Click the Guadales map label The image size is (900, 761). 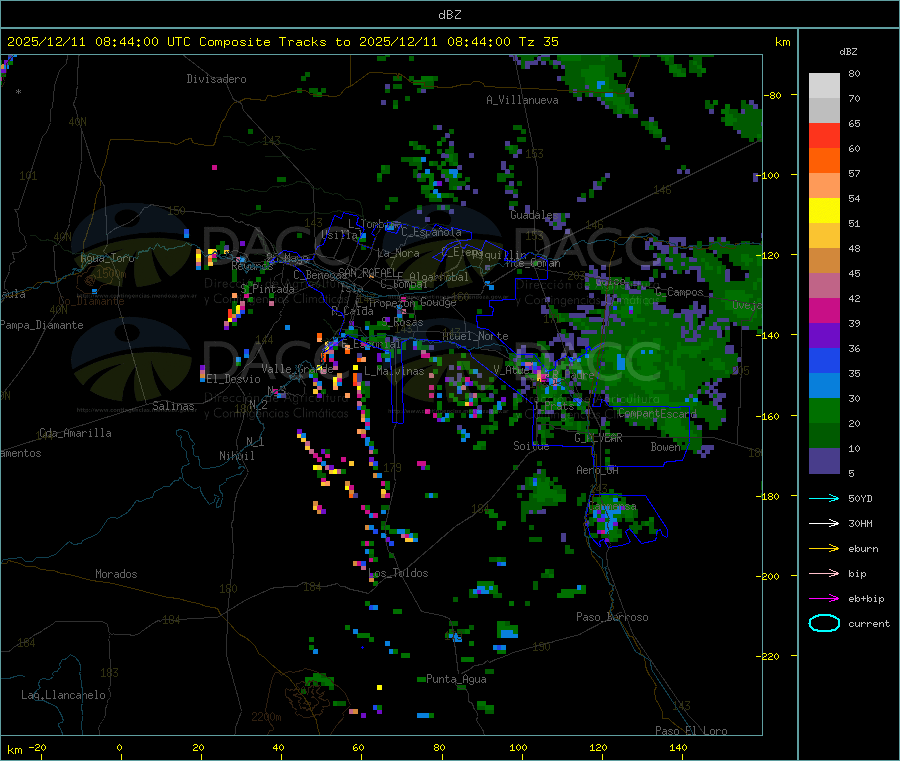534,215
